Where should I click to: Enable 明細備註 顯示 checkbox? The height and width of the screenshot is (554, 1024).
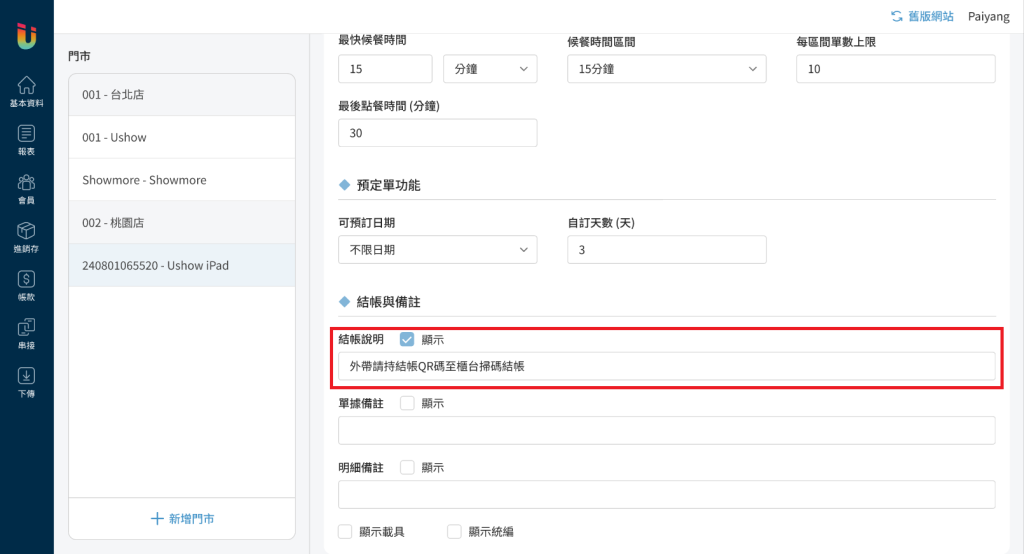tap(407, 467)
